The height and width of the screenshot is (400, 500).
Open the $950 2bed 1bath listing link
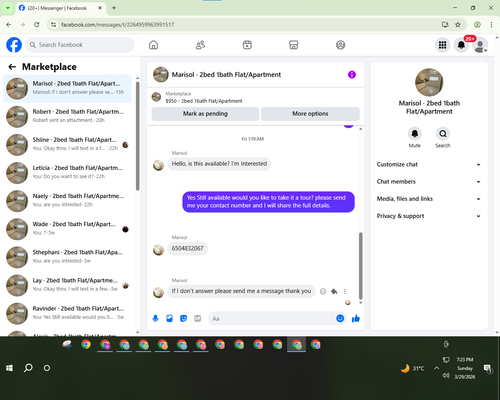pyautogui.click(x=204, y=101)
